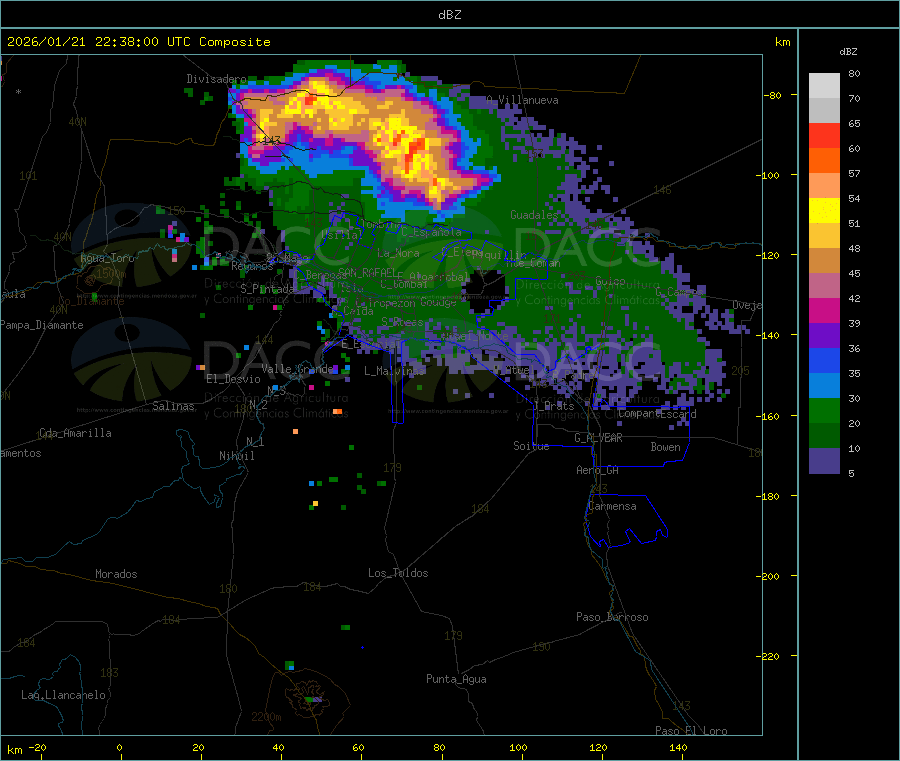The width and height of the screenshot is (900, 761).
Task: Select the 'Carmensa' map label
Action: pos(612,506)
